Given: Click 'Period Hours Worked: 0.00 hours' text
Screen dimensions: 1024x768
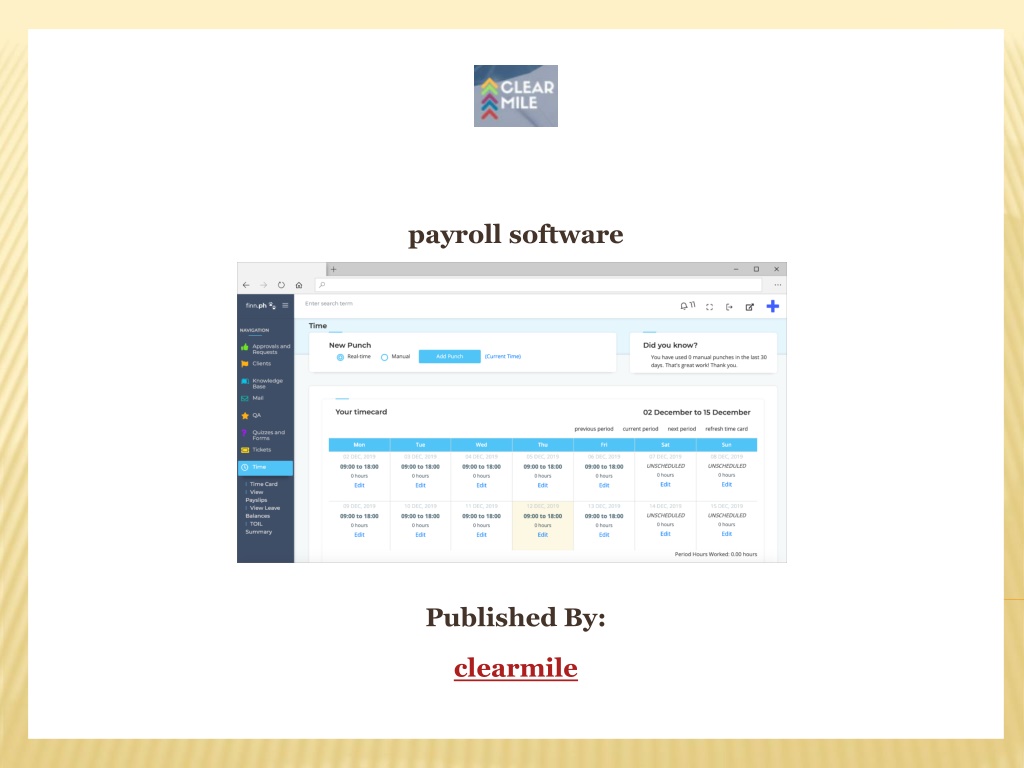Looking at the screenshot, I should point(716,554).
